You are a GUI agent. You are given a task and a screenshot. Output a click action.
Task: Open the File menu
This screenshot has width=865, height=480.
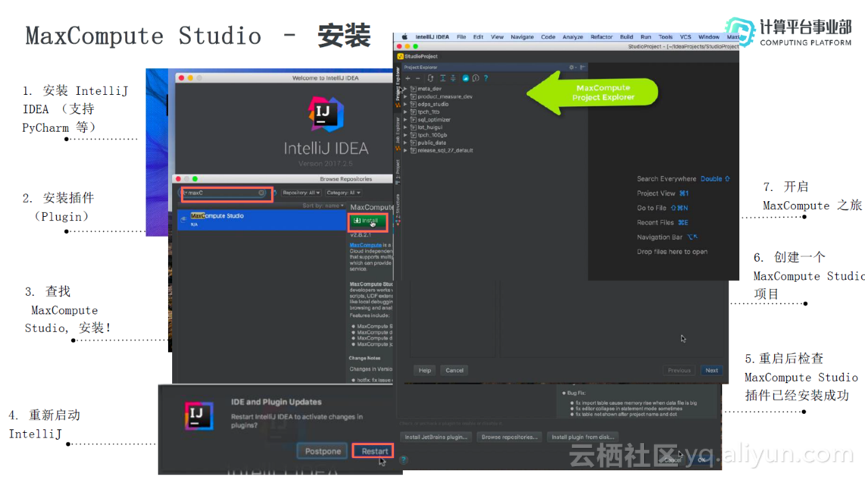point(461,37)
